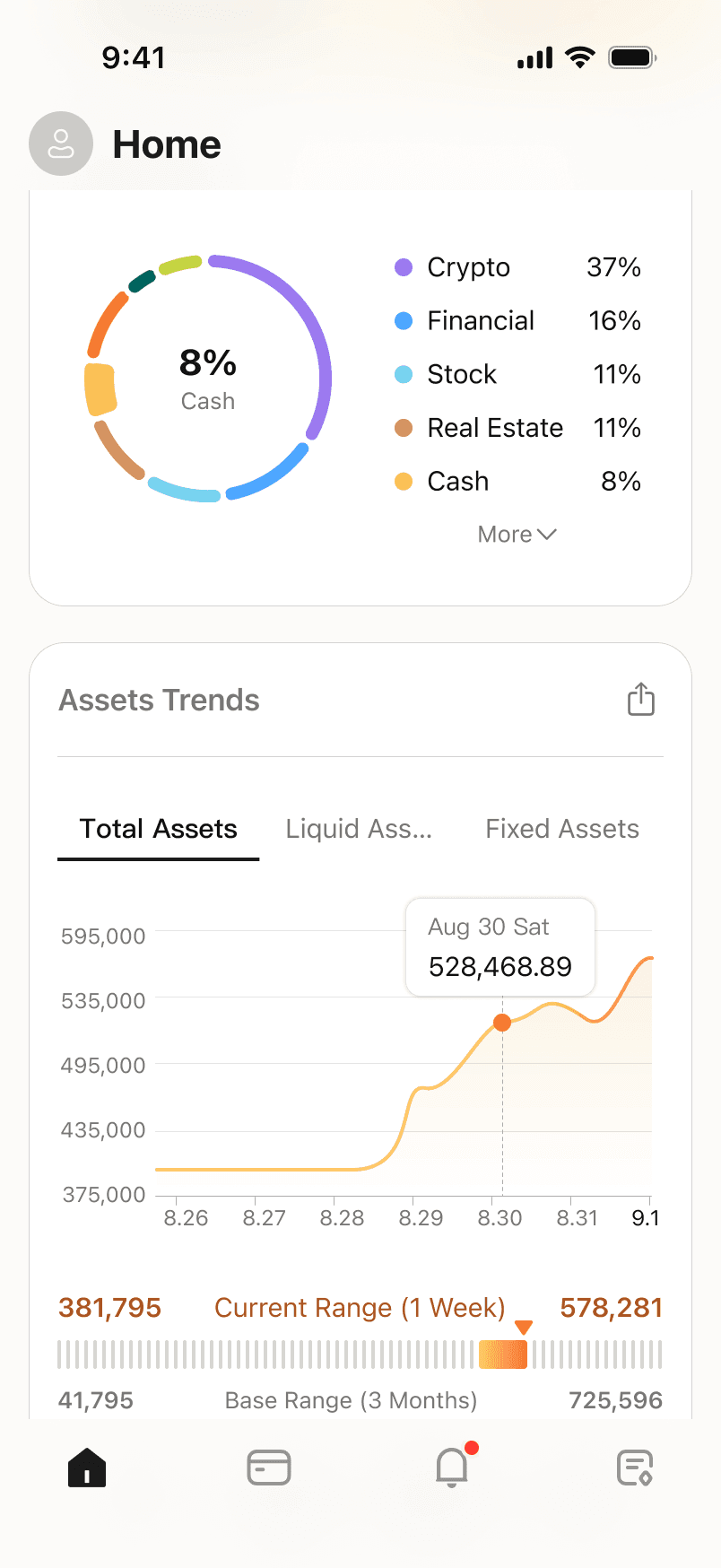This screenshot has width=721, height=1568.
Task: Switch to the Total Assets tab
Action: pos(159,829)
